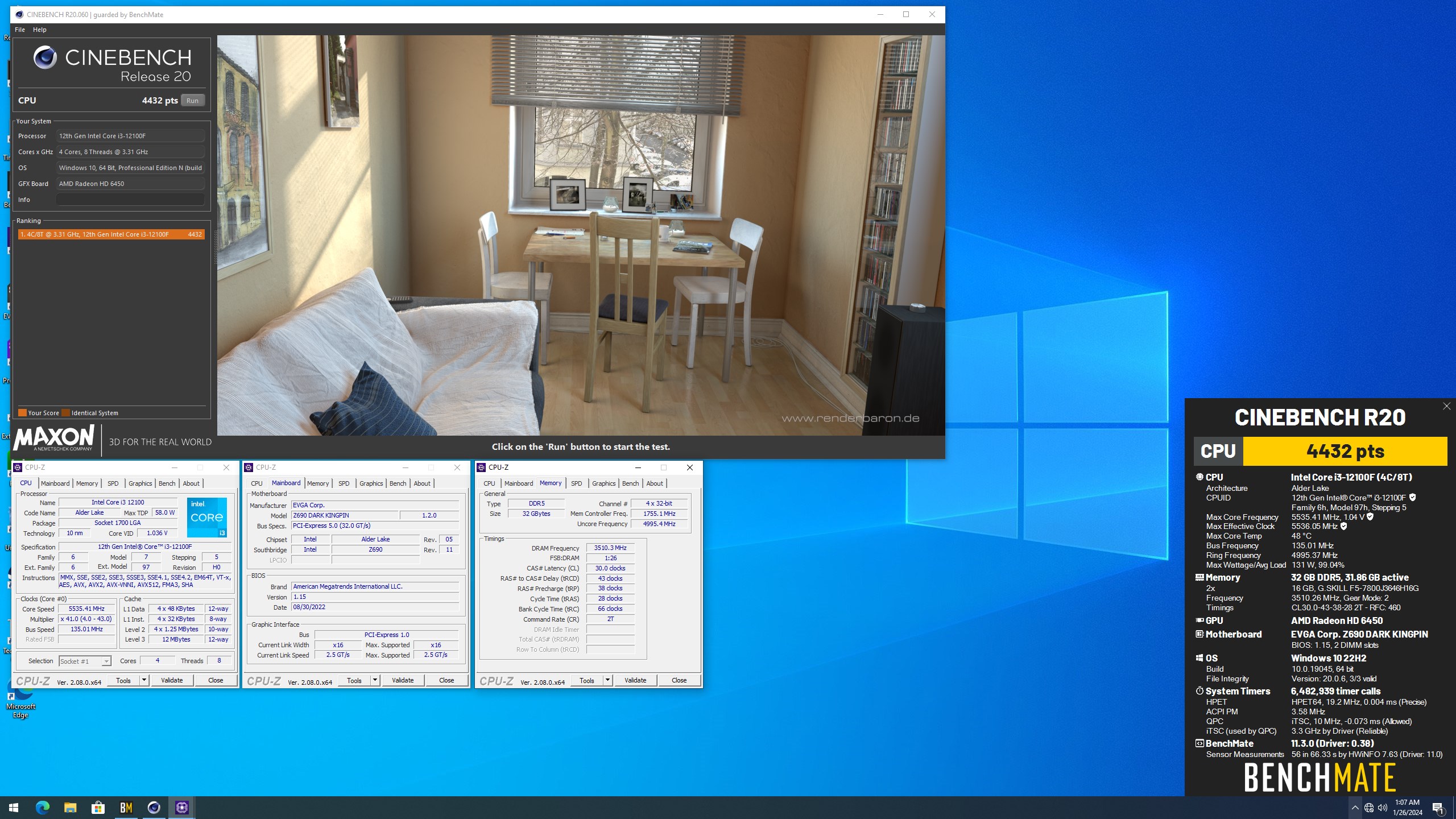Click Validate in the Memory CPU-Z window
The height and width of the screenshot is (819, 1456).
tap(635, 680)
